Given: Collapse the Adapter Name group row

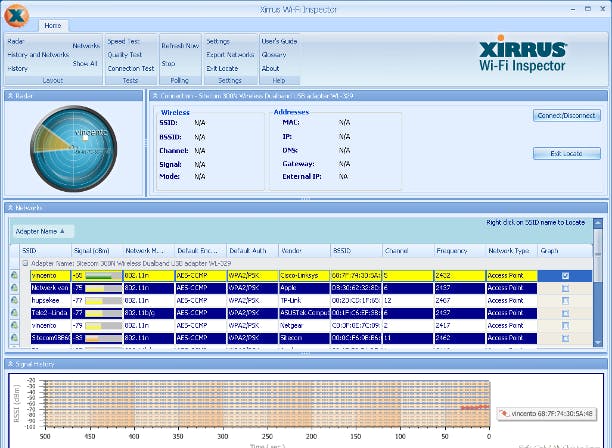Looking at the screenshot, I should 24,263.
